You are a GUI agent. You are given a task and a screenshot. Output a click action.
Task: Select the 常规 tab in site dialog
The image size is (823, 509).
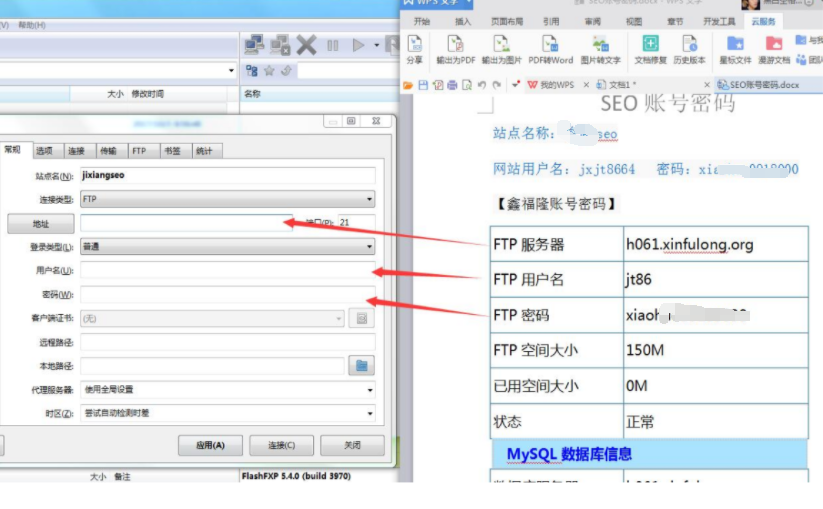pos(13,150)
